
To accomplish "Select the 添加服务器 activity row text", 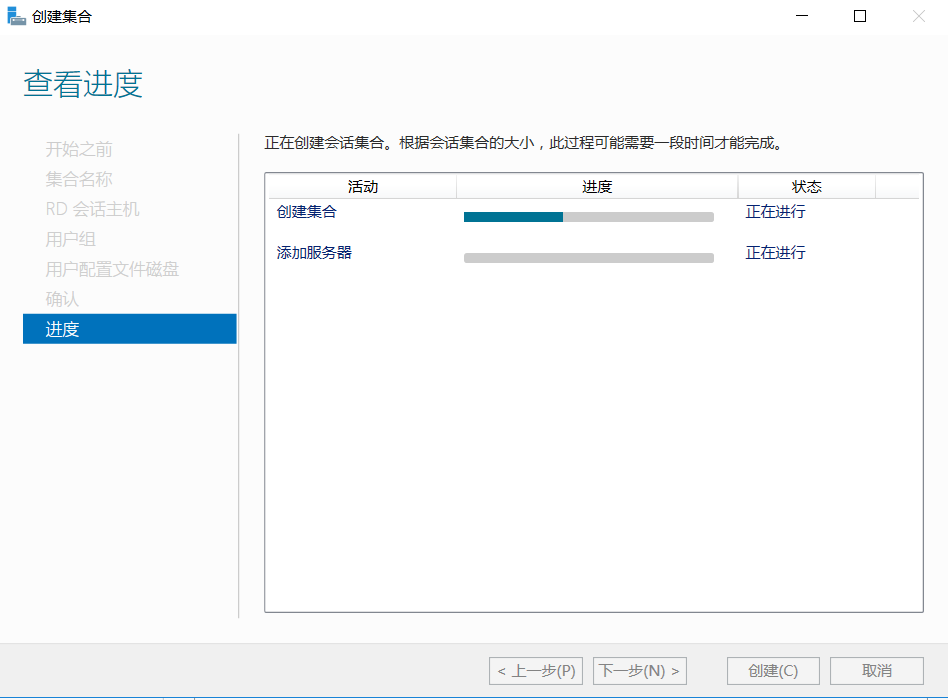I will coord(314,253).
